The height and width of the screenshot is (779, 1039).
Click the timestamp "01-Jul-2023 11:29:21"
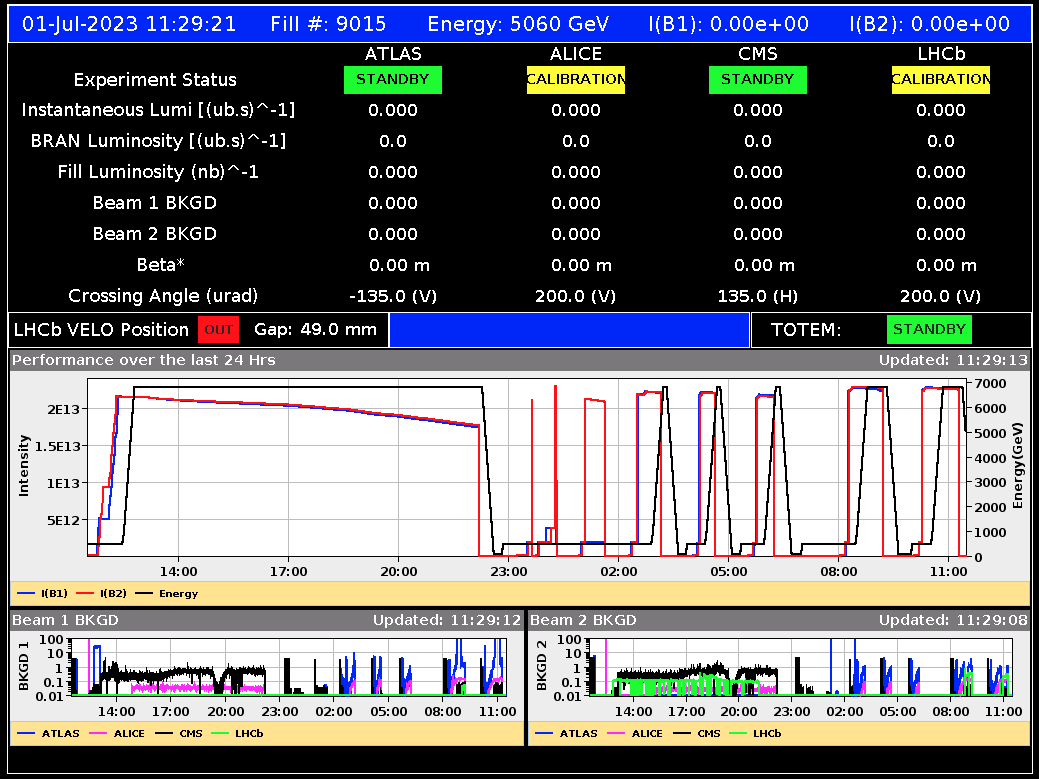129,25
